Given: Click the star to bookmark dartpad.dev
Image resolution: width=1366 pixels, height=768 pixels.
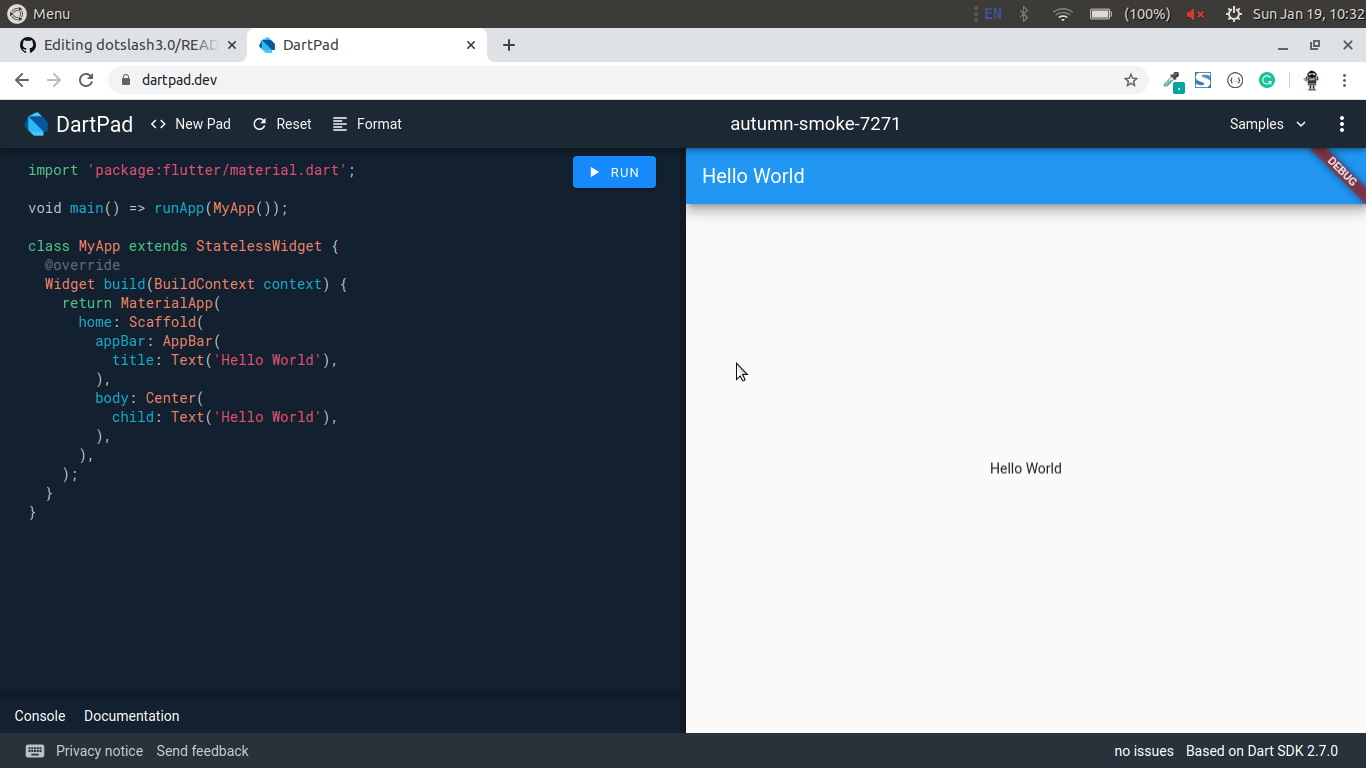Looking at the screenshot, I should pyautogui.click(x=1131, y=80).
